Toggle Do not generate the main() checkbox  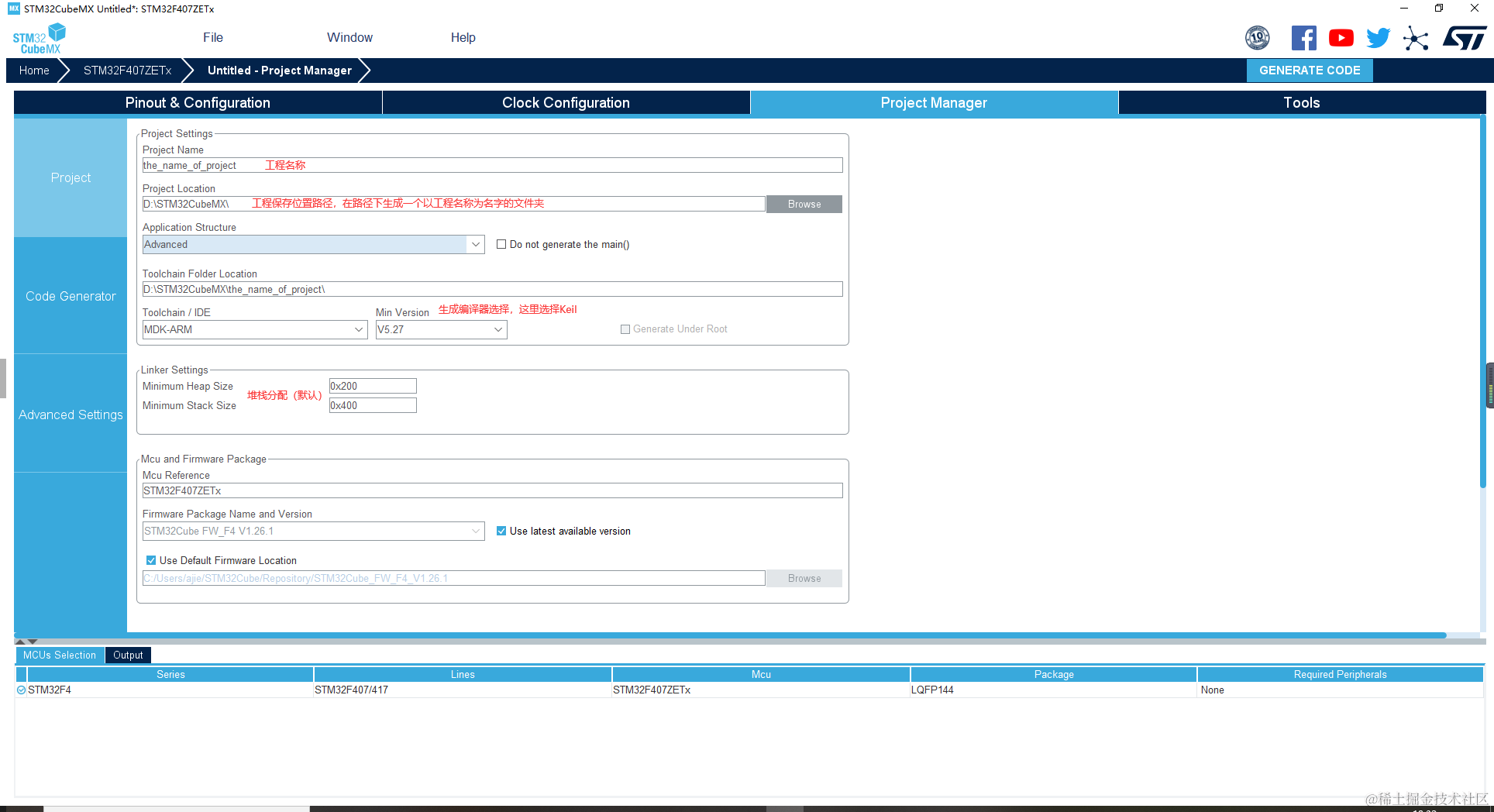501,244
